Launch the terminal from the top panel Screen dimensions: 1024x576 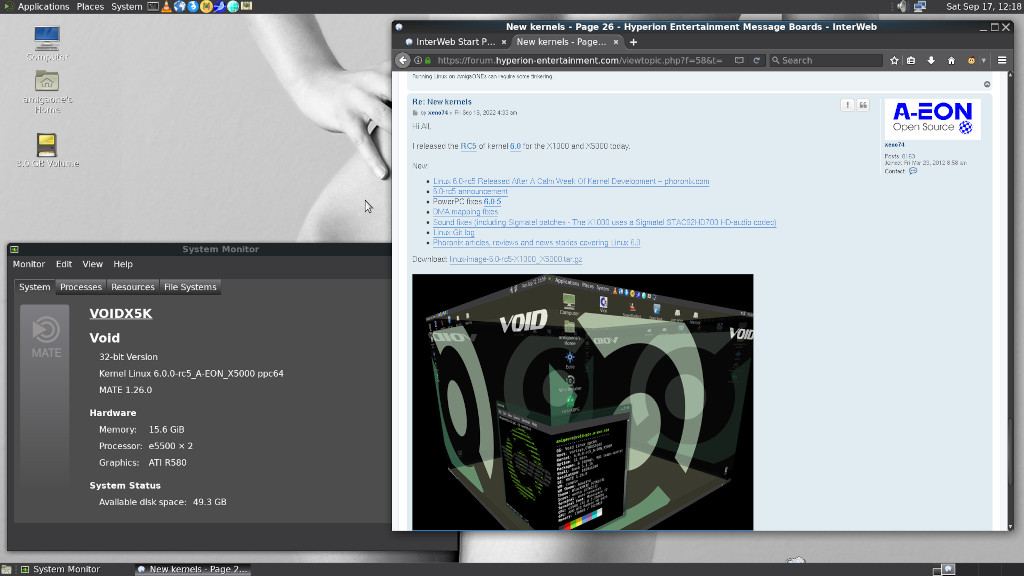pyautogui.click(x=153, y=7)
